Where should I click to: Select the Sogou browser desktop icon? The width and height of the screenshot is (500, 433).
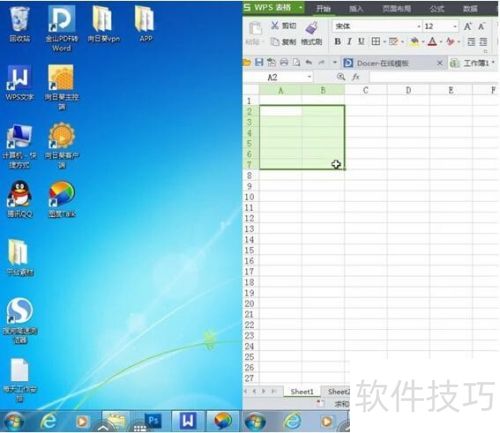coord(20,321)
